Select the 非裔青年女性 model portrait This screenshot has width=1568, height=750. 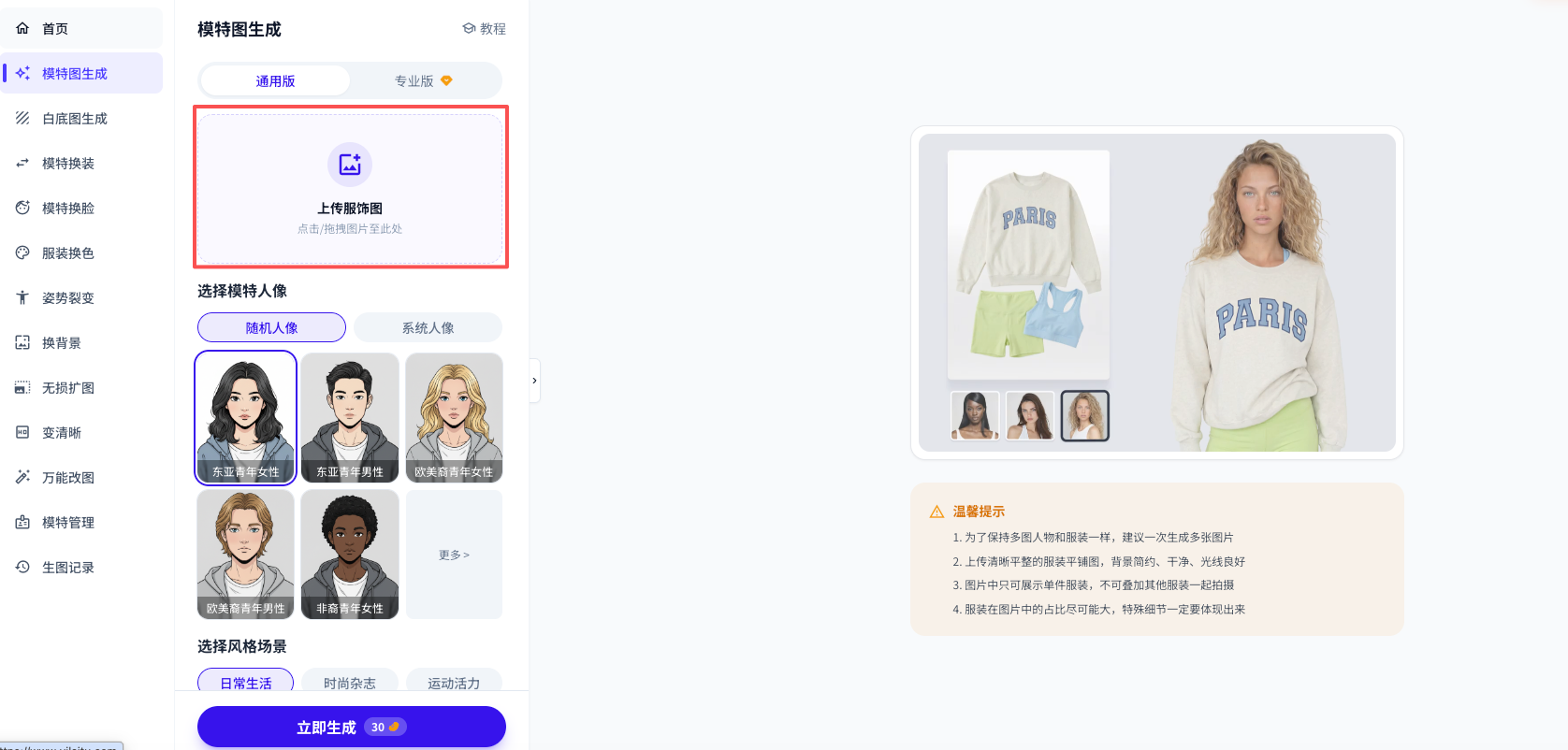(350, 555)
